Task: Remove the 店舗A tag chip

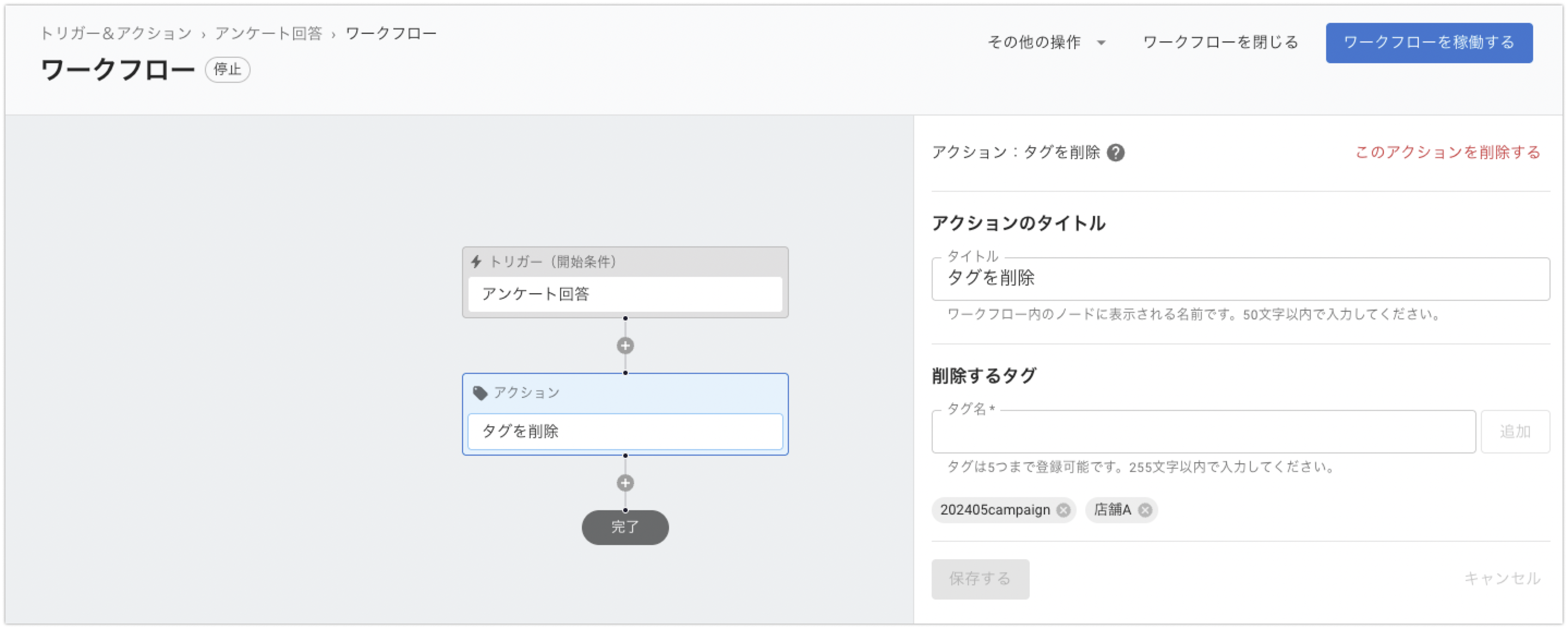Action: [1145, 510]
